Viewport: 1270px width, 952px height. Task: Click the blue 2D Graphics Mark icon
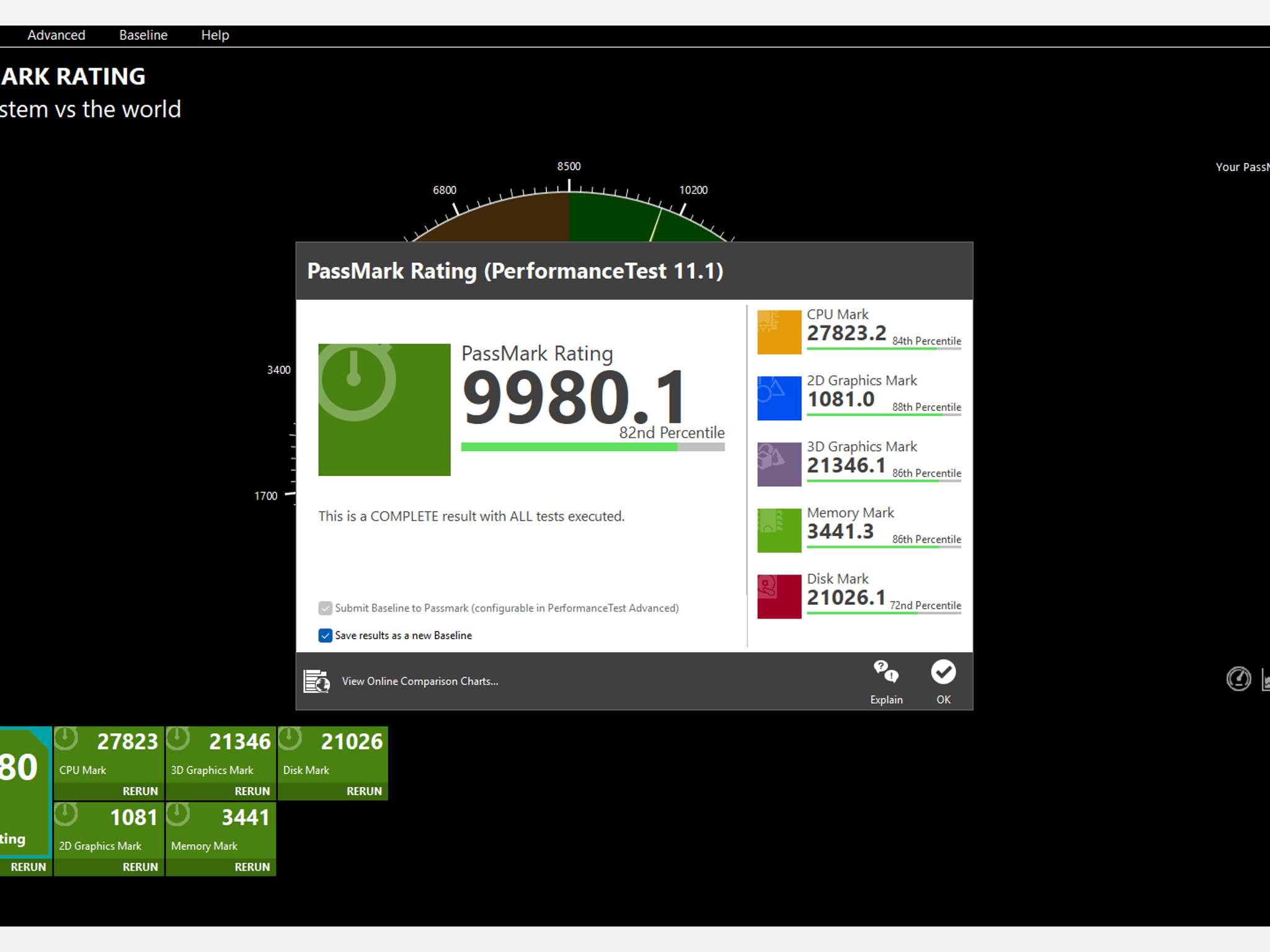click(x=779, y=399)
